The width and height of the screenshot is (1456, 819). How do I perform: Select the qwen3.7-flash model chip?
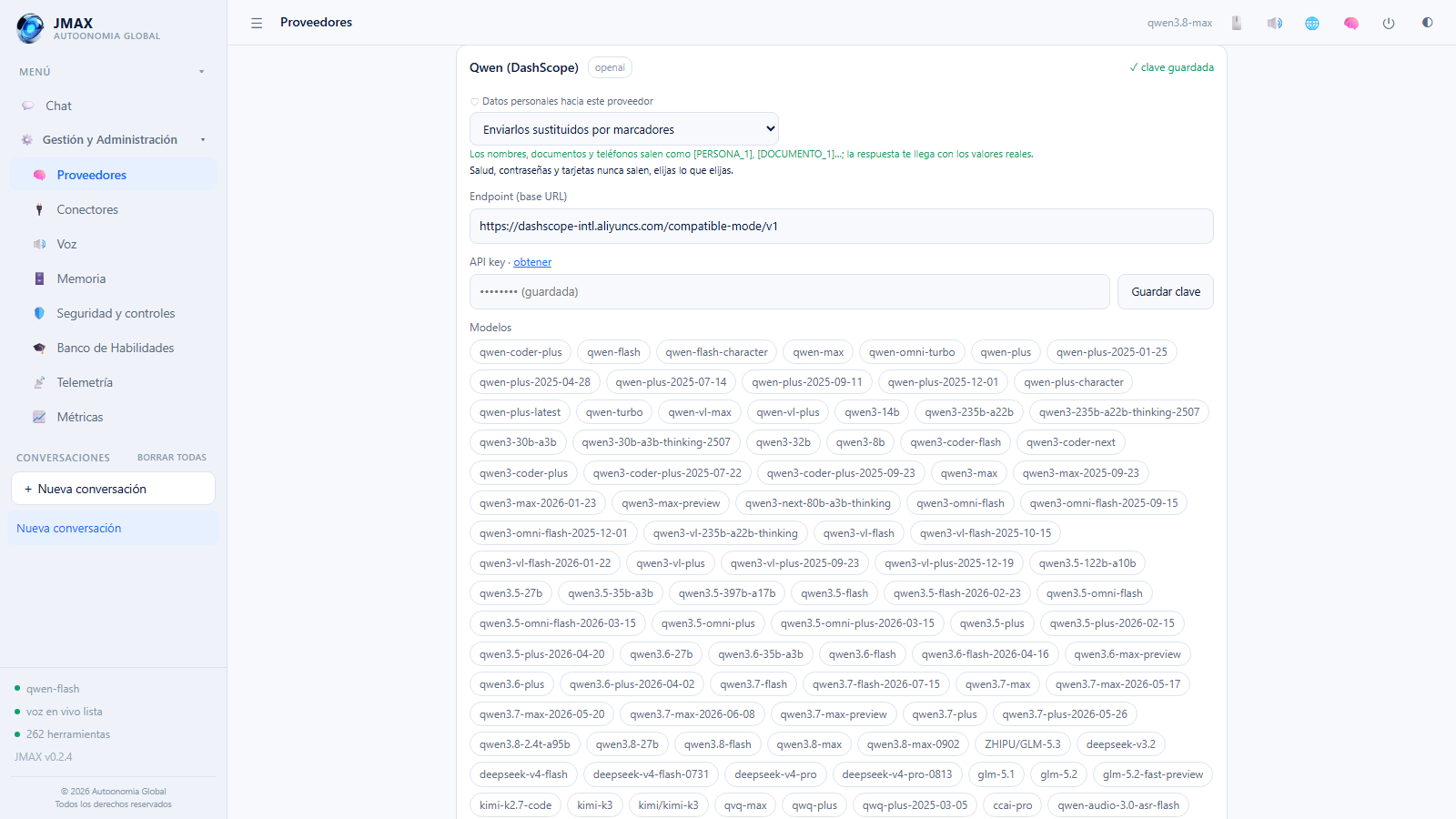[x=753, y=684]
